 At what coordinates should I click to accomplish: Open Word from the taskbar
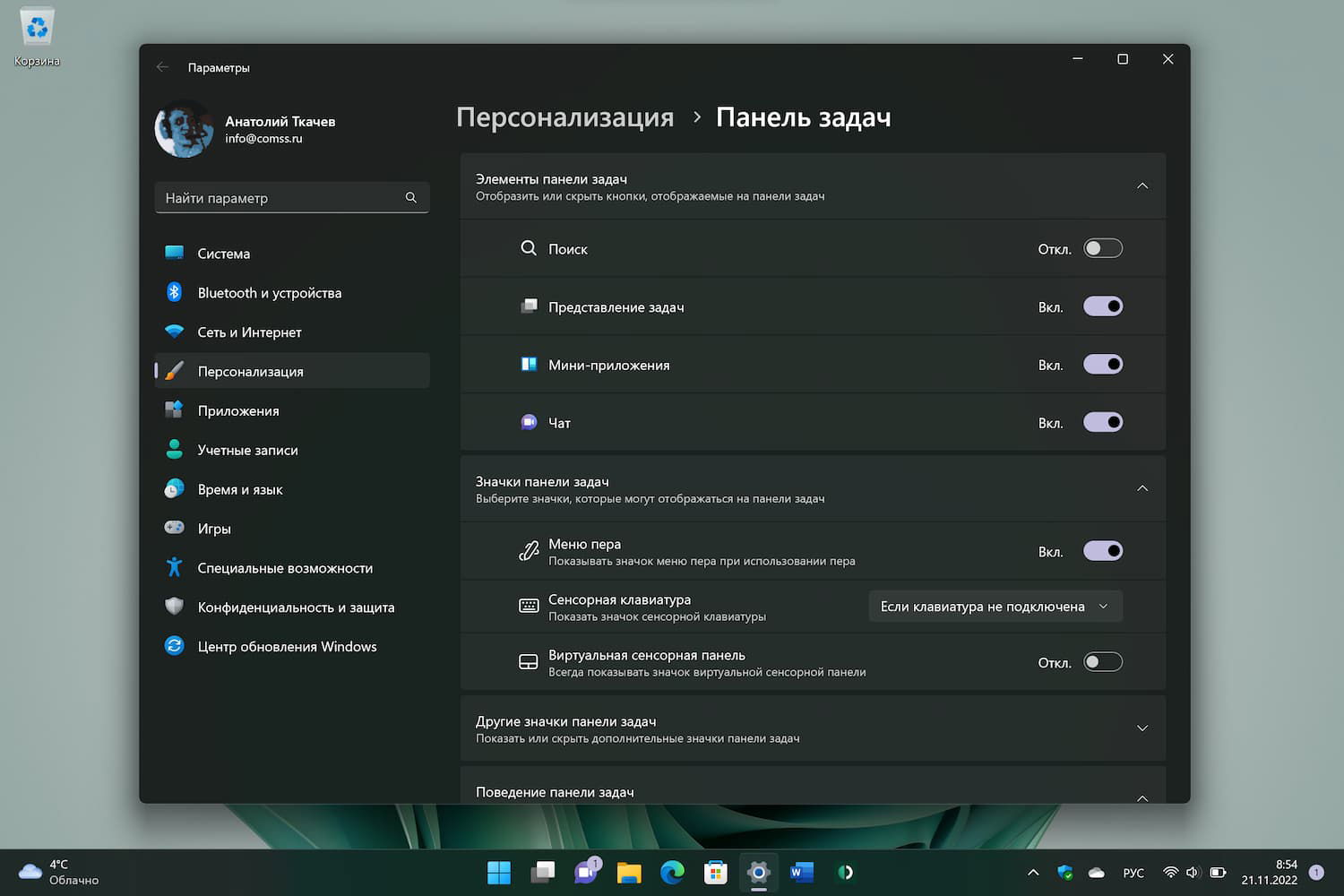(x=801, y=872)
